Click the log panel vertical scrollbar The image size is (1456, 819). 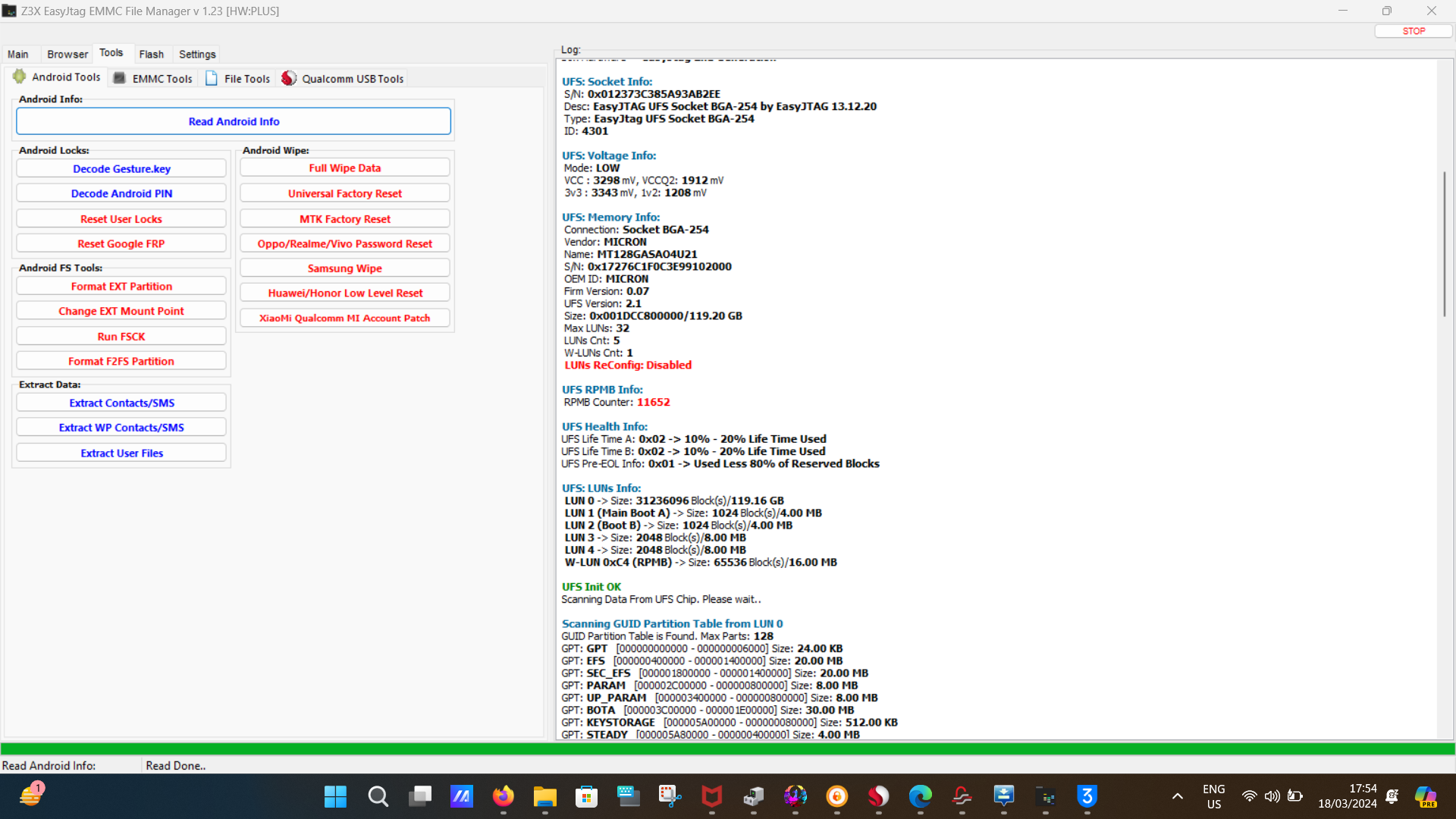[x=1445, y=244]
